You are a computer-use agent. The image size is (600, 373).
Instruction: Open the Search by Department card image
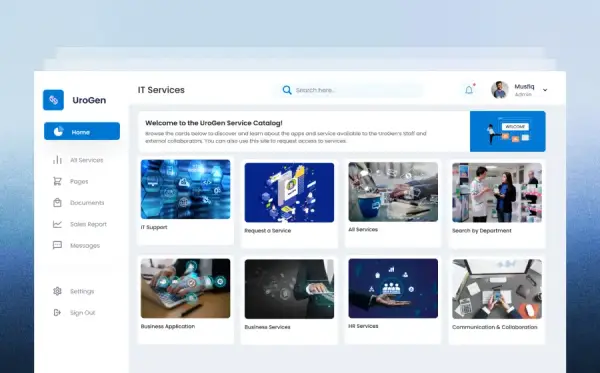[497, 192]
